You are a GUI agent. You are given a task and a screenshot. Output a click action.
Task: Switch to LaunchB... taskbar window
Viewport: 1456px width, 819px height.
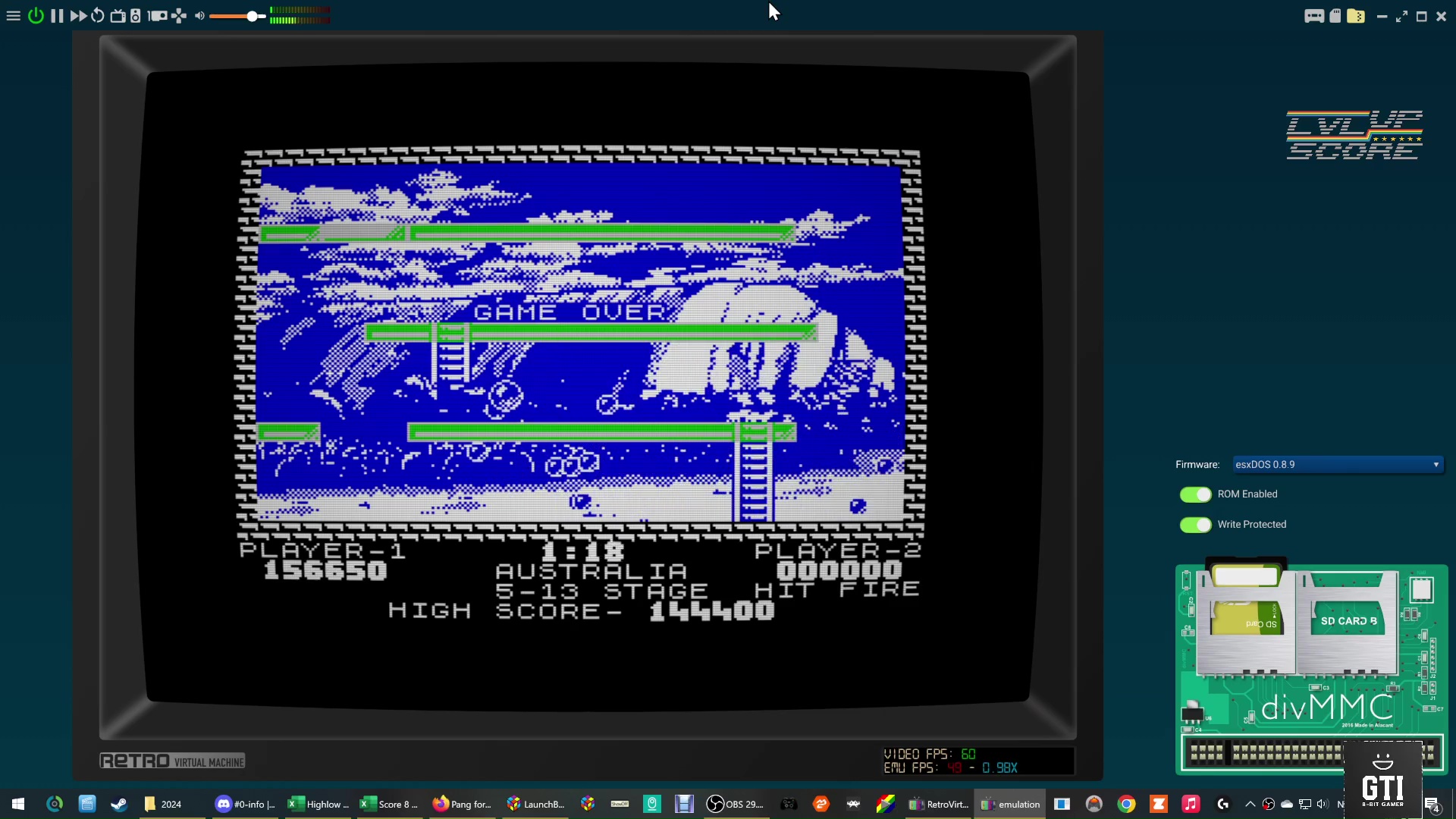pyautogui.click(x=535, y=804)
